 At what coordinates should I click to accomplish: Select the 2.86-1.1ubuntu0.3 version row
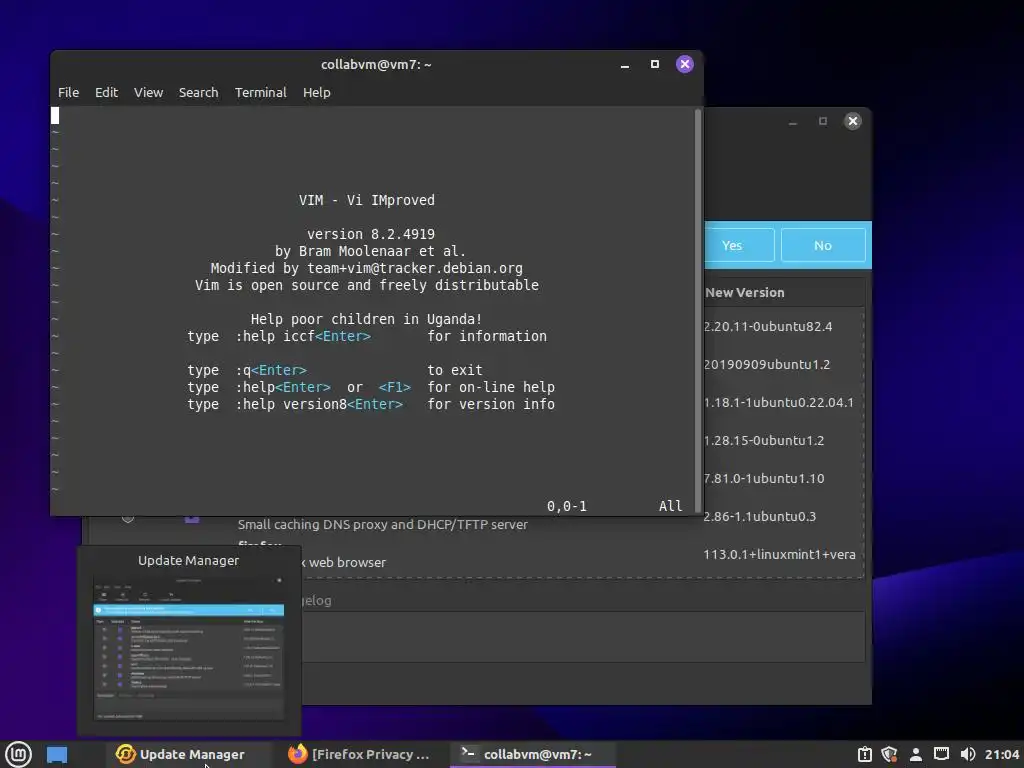pyautogui.click(x=760, y=516)
